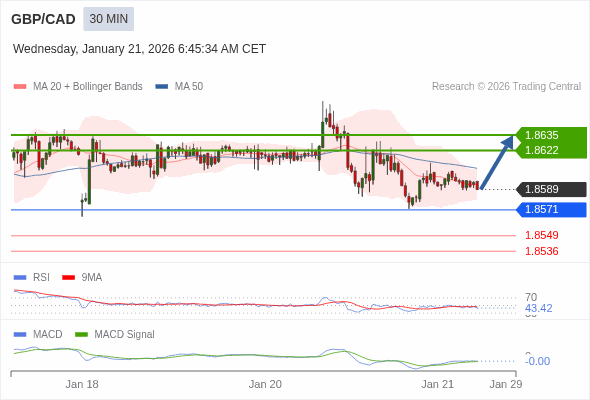The width and height of the screenshot is (590, 400).
Task: Click the RSI 70 level label
Action: 531,297
